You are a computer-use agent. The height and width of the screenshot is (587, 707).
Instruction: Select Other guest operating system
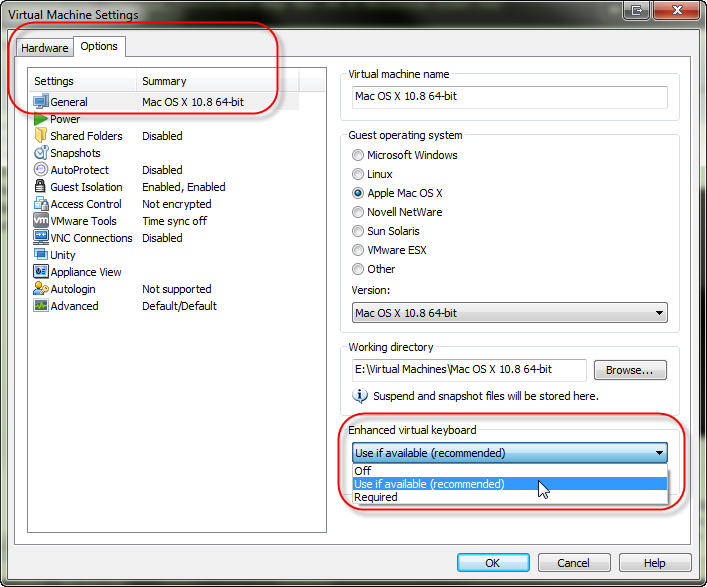coord(358,269)
